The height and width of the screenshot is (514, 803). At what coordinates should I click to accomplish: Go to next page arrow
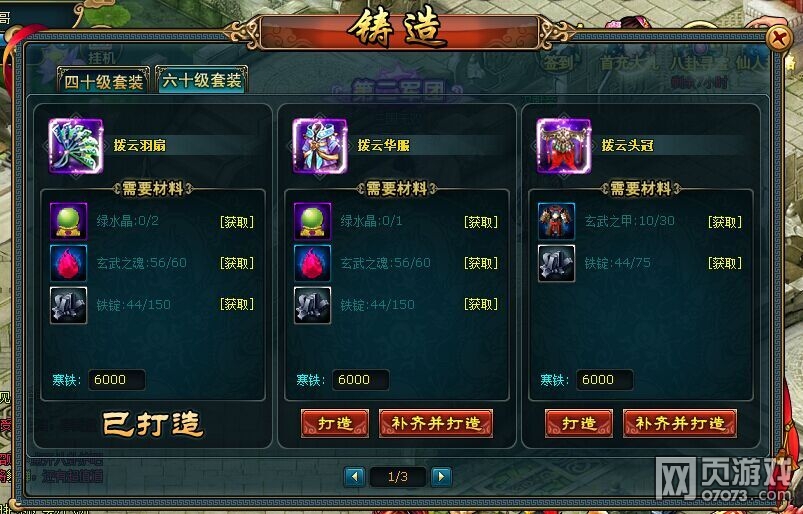tap(441, 477)
